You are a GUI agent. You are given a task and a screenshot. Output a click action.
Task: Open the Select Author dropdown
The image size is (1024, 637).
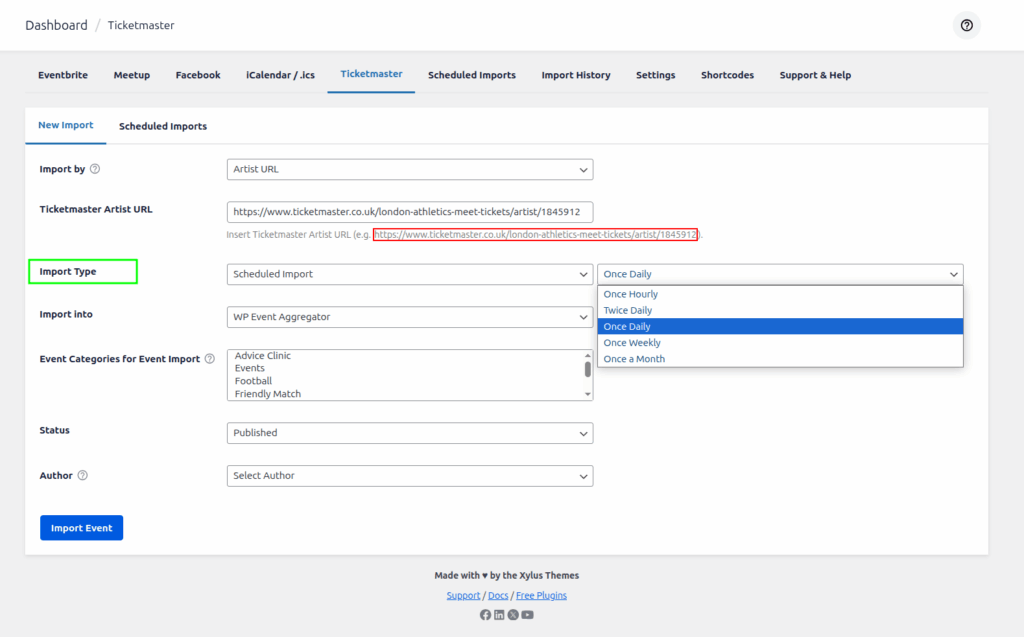point(410,476)
